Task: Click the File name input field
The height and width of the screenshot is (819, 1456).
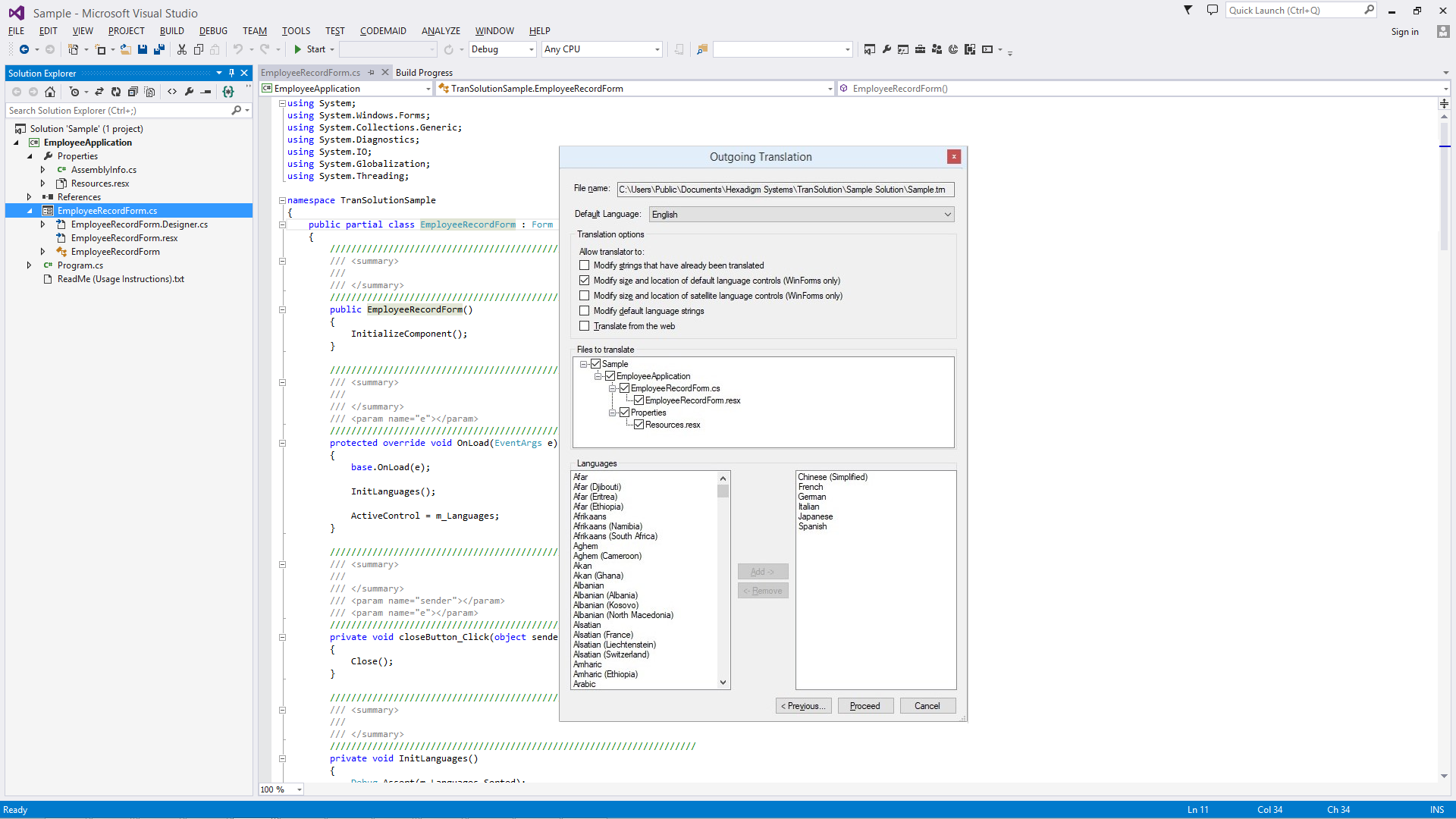Action: (x=786, y=190)
